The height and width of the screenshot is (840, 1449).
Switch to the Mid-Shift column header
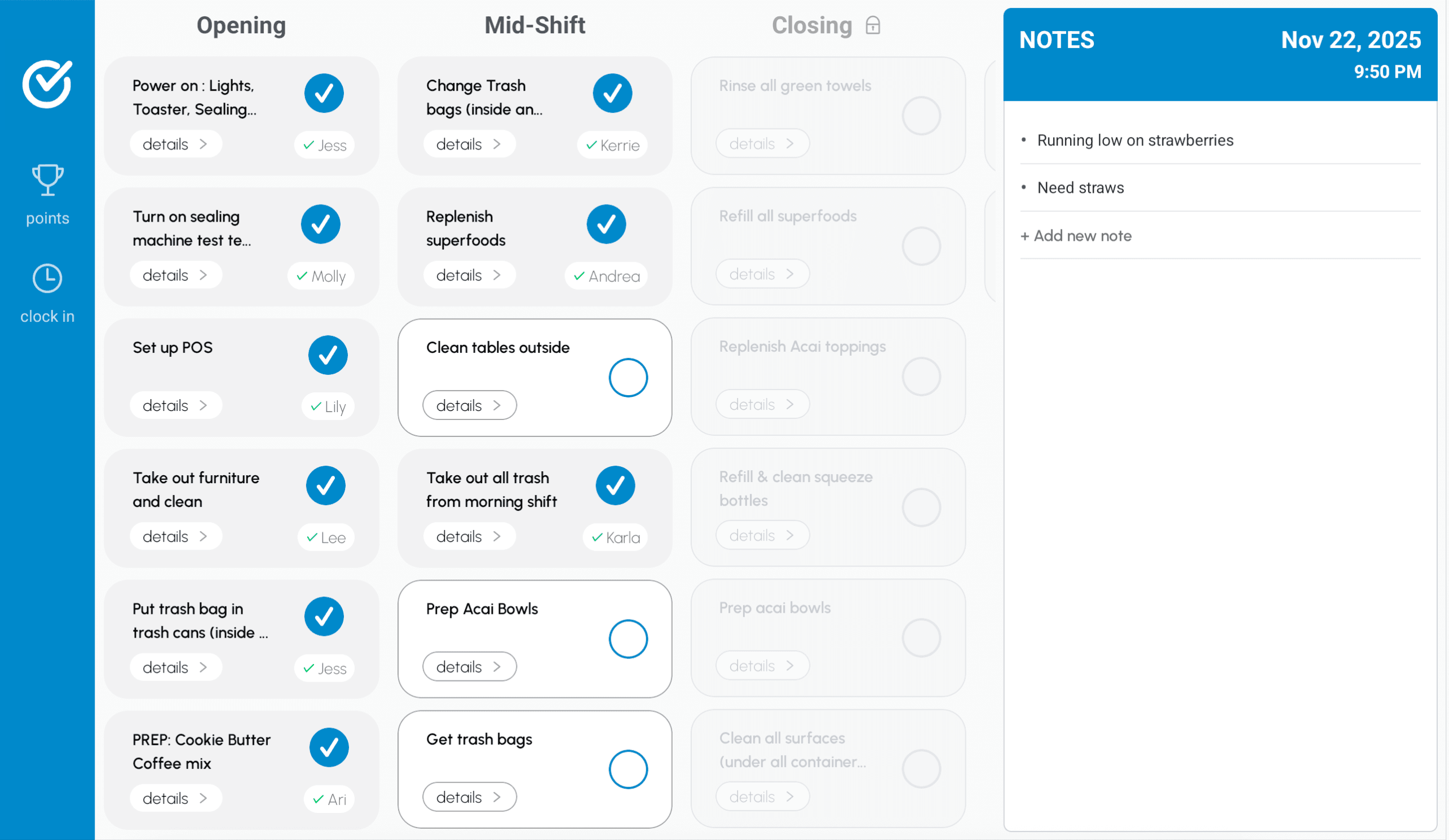[x=534, y=26]
